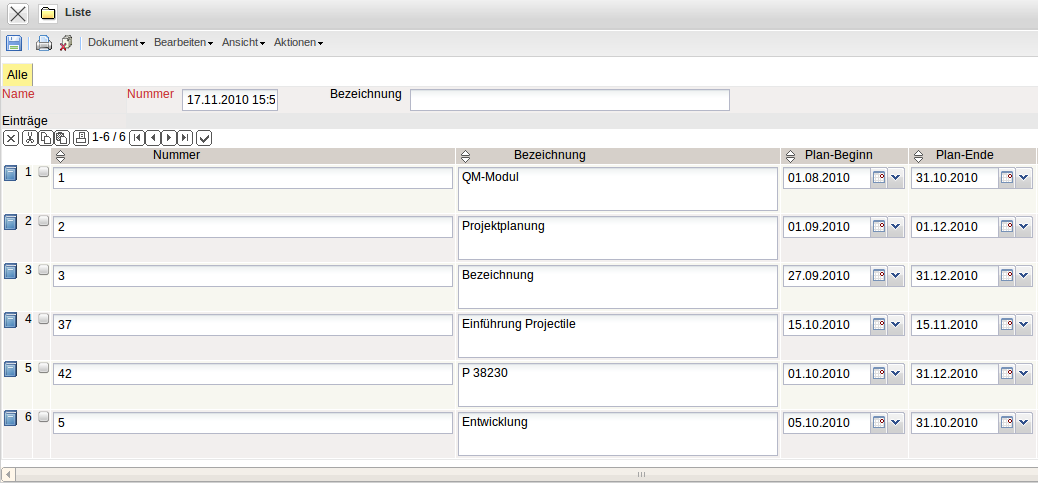Select the checkbox for row 3
Image resolution: width=1038 pixels, height=483 pixels.
(43, 270)
